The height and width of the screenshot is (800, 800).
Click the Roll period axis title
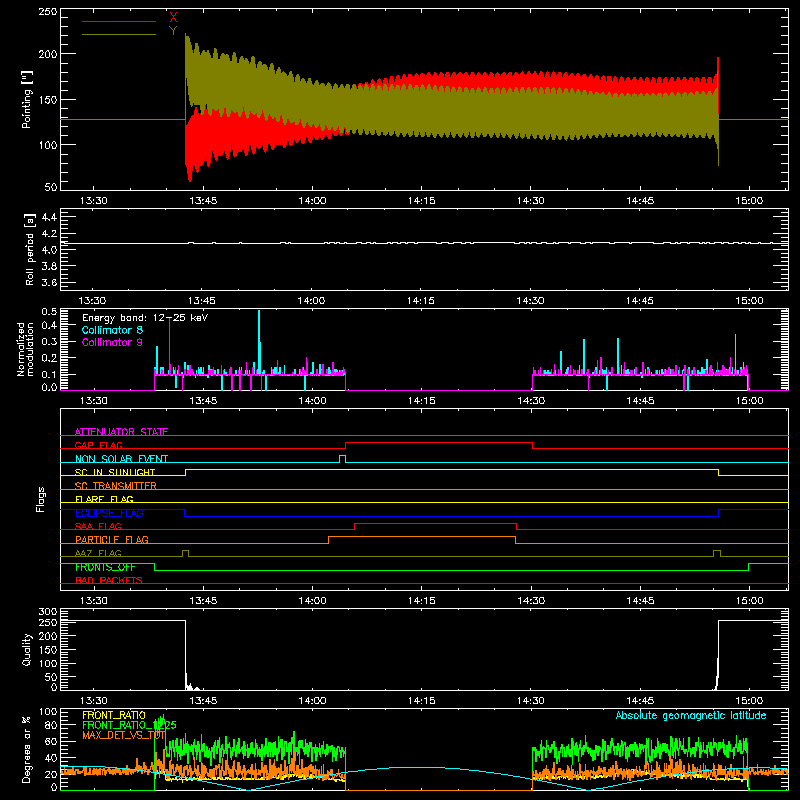tap(30, 249)
